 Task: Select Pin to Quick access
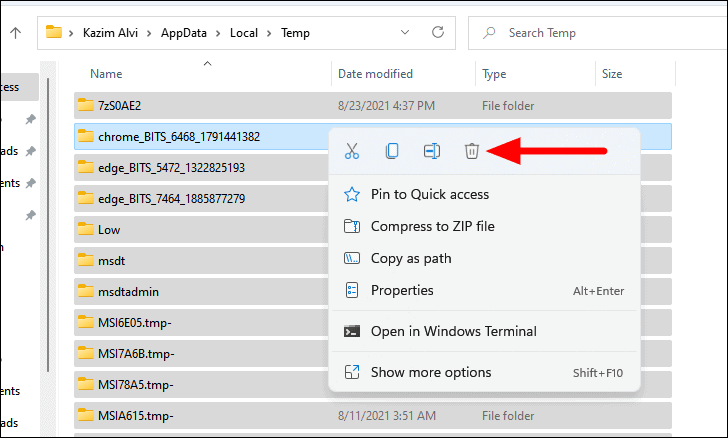pyautogui.click(x=484, y=194)
